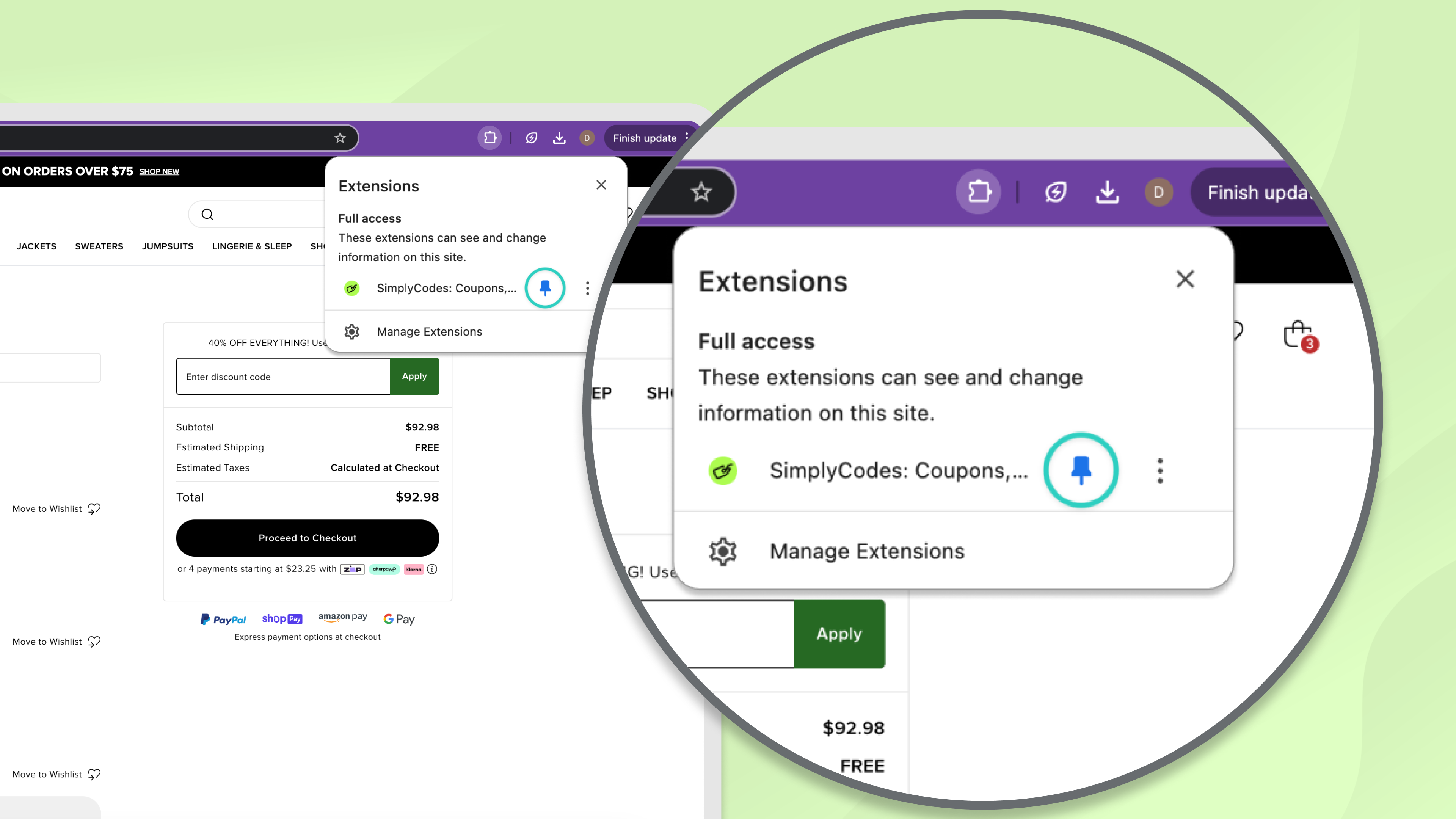Image resolution: width=1456 pixels, height=819 pixels.
Task: Click the SHOP NEW link in the black banner
Action: coord(159,172)
